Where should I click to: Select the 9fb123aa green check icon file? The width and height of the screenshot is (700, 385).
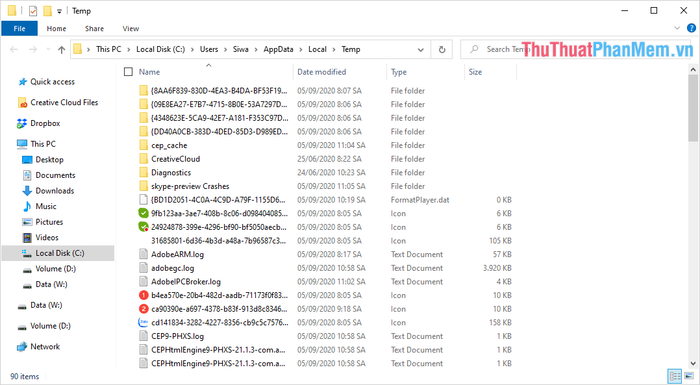[x=143, y=213]
